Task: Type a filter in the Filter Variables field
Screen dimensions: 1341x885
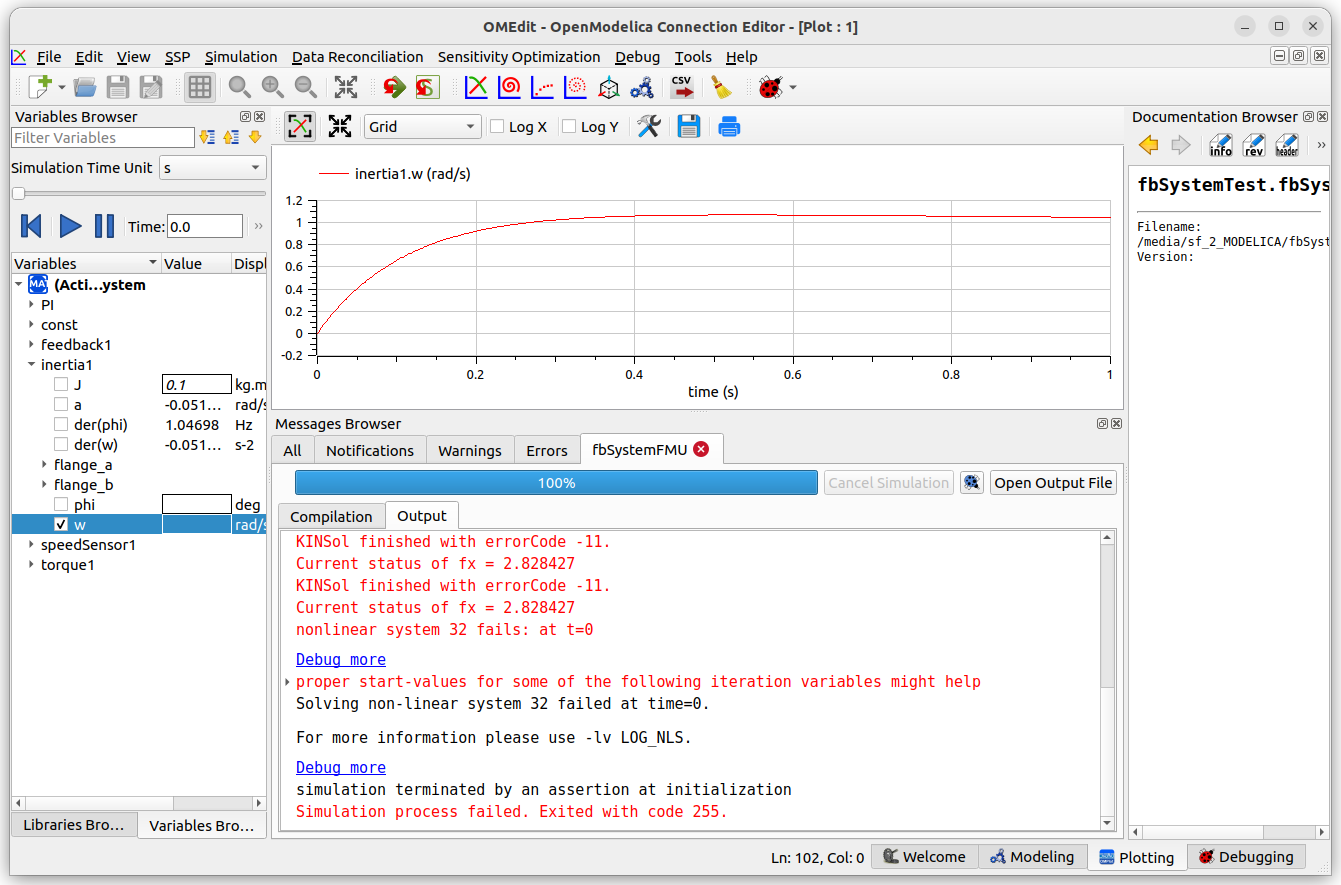Action: 102,137
